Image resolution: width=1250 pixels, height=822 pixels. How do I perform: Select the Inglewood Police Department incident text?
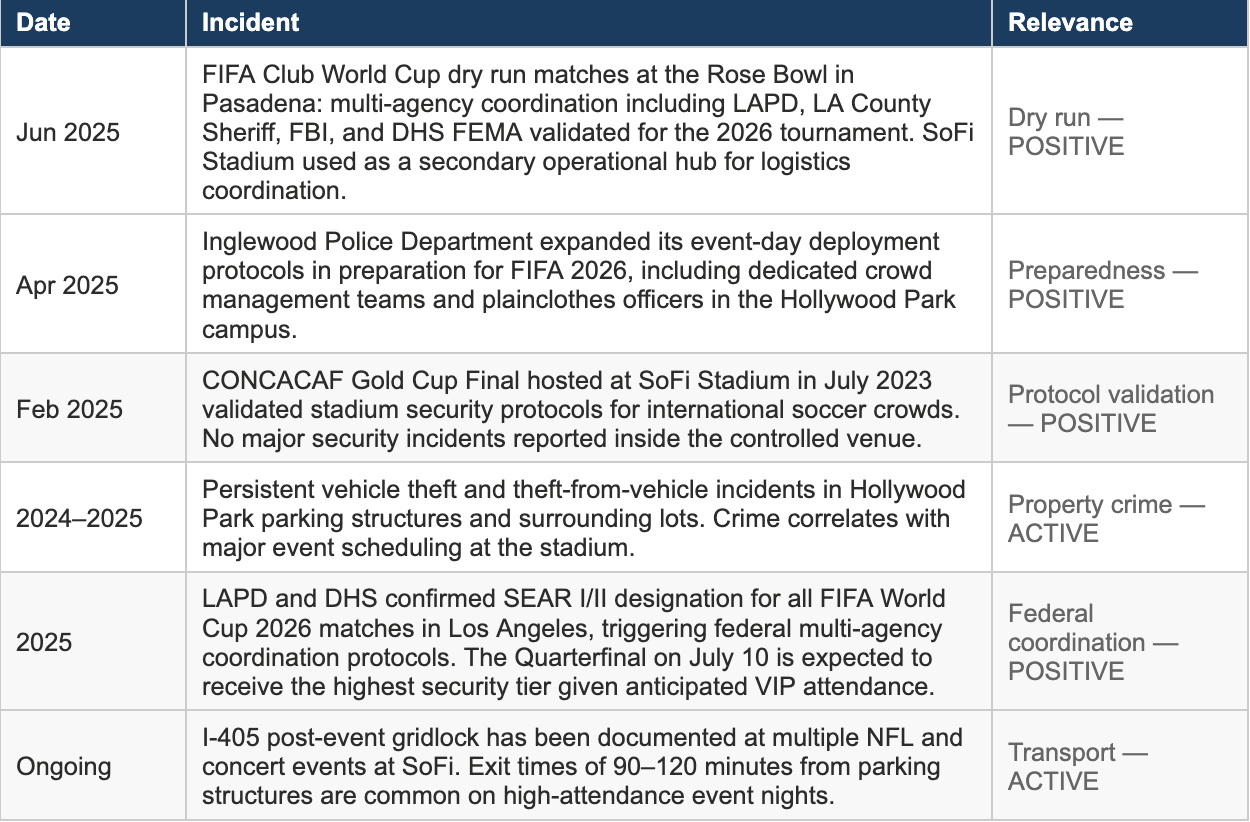pos(579,285)
